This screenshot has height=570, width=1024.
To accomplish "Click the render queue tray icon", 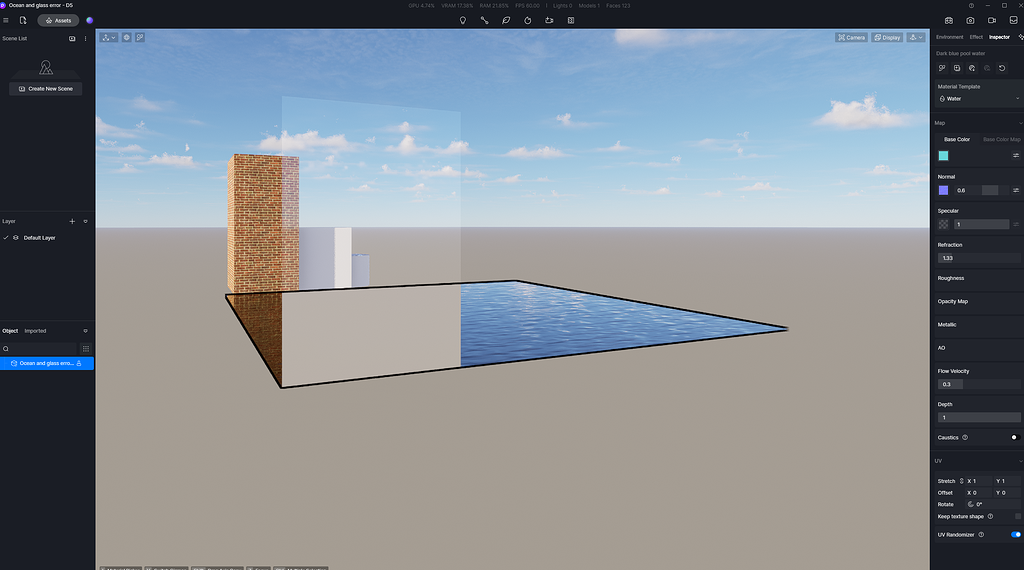I will point(1014,20).
